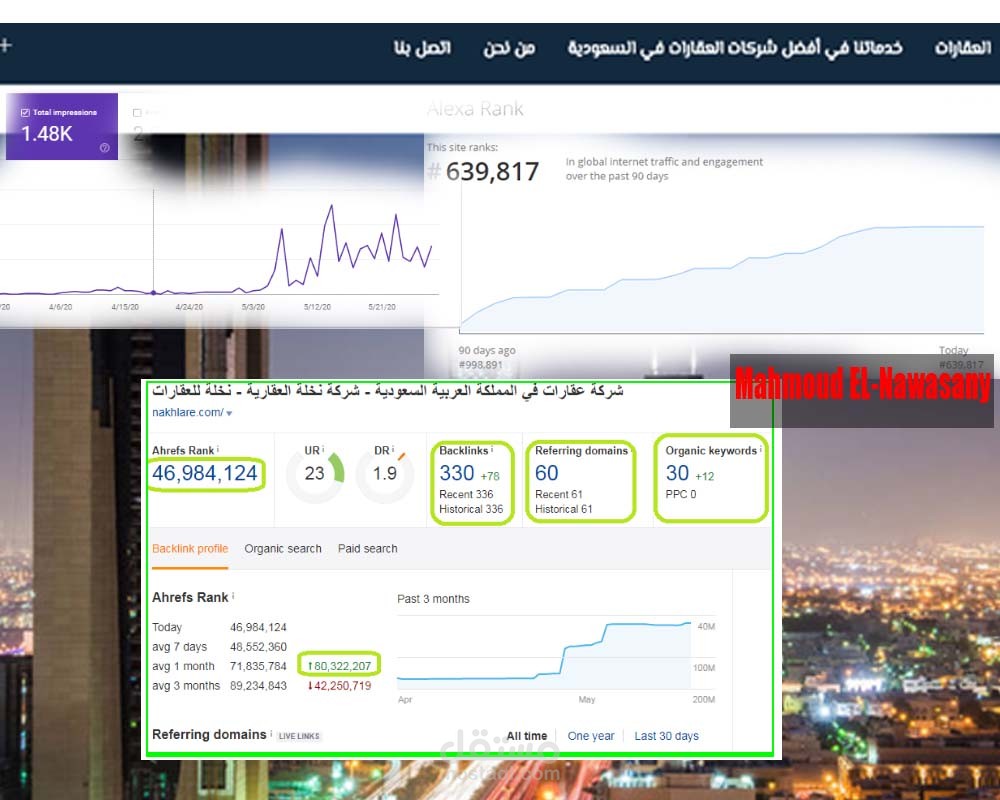Click the Recent 336 backlinks text
This screenshot has height=800, width=1000.
466,494
